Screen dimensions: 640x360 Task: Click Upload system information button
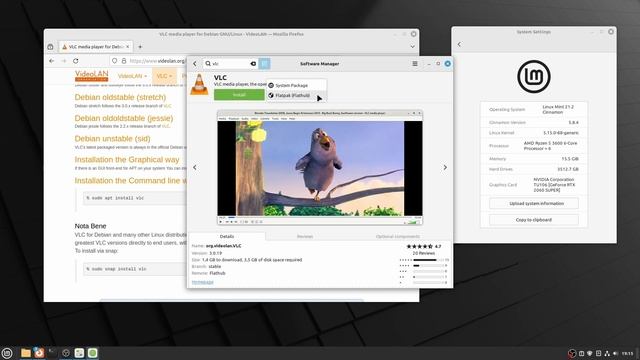coord(534,203)
